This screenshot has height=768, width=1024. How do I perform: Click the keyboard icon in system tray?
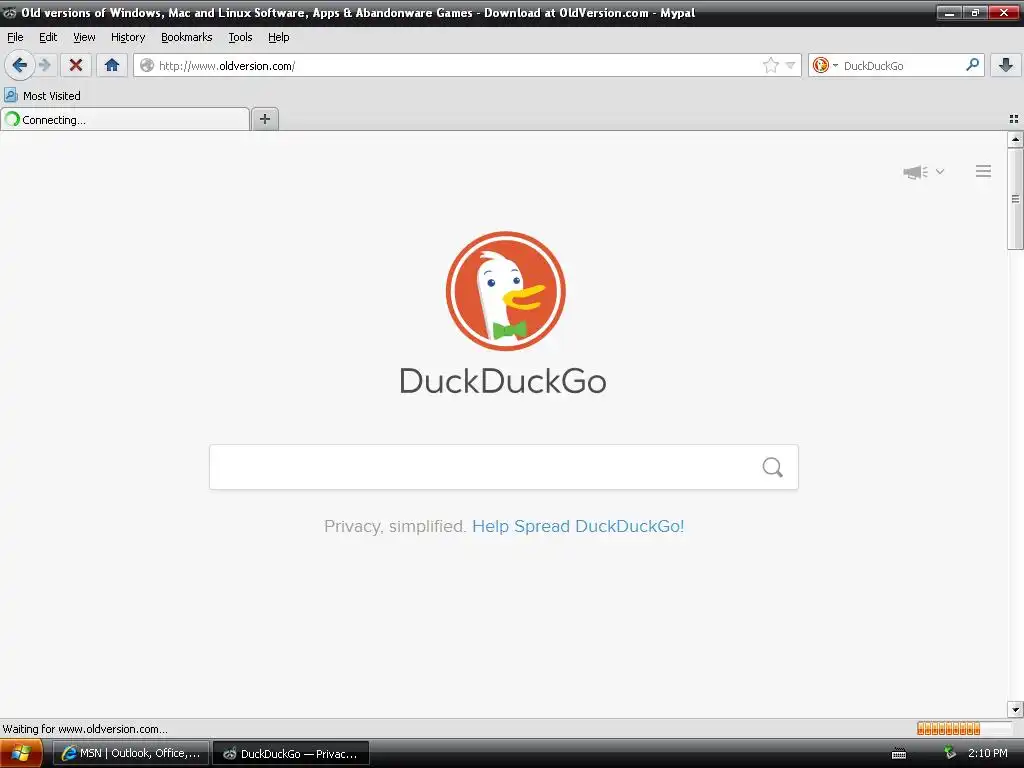pyautogui.click(x=899, y=754)
